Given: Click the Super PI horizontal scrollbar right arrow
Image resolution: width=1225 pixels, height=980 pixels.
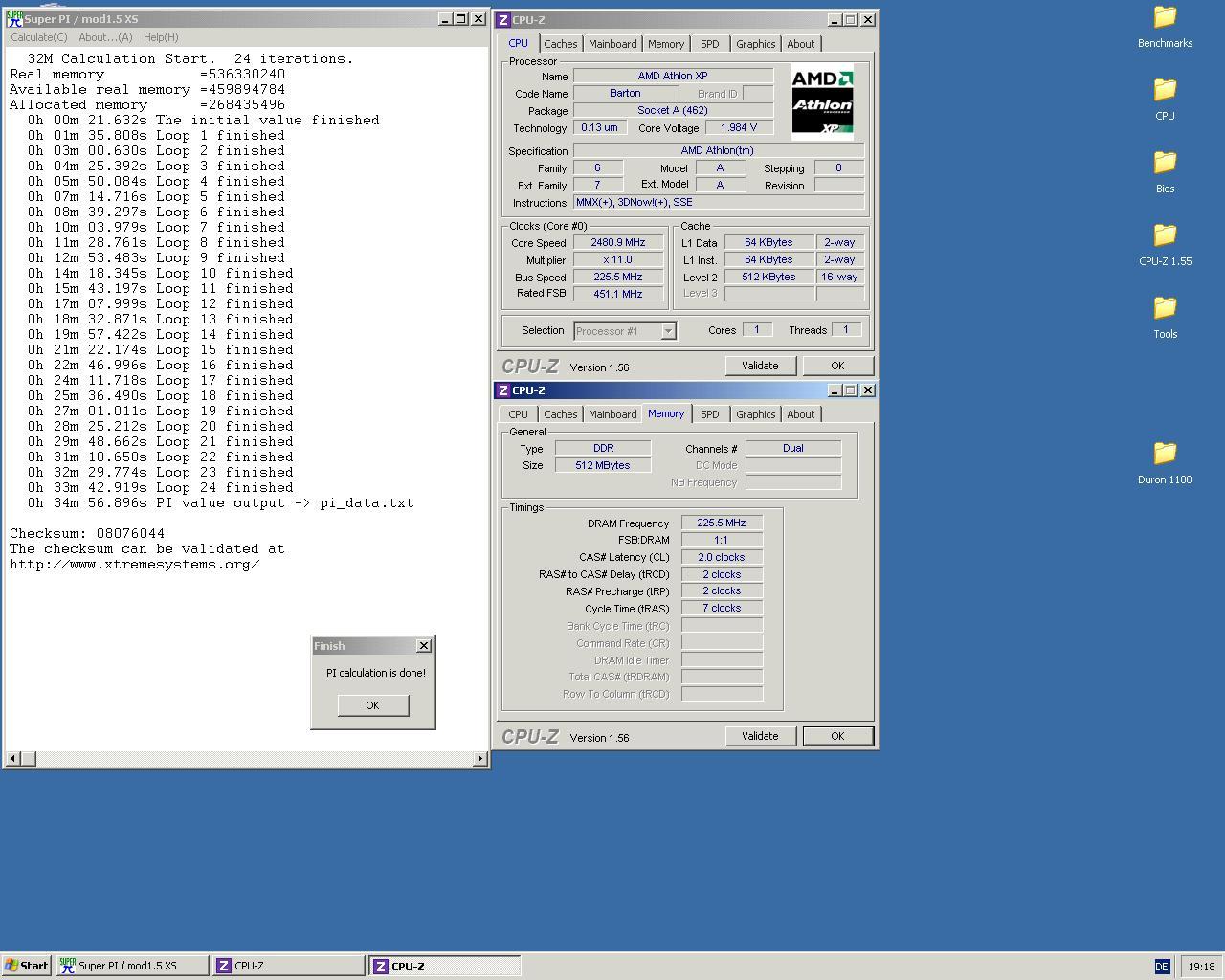Looking at the screenshot, I should (x=480, y=759).
